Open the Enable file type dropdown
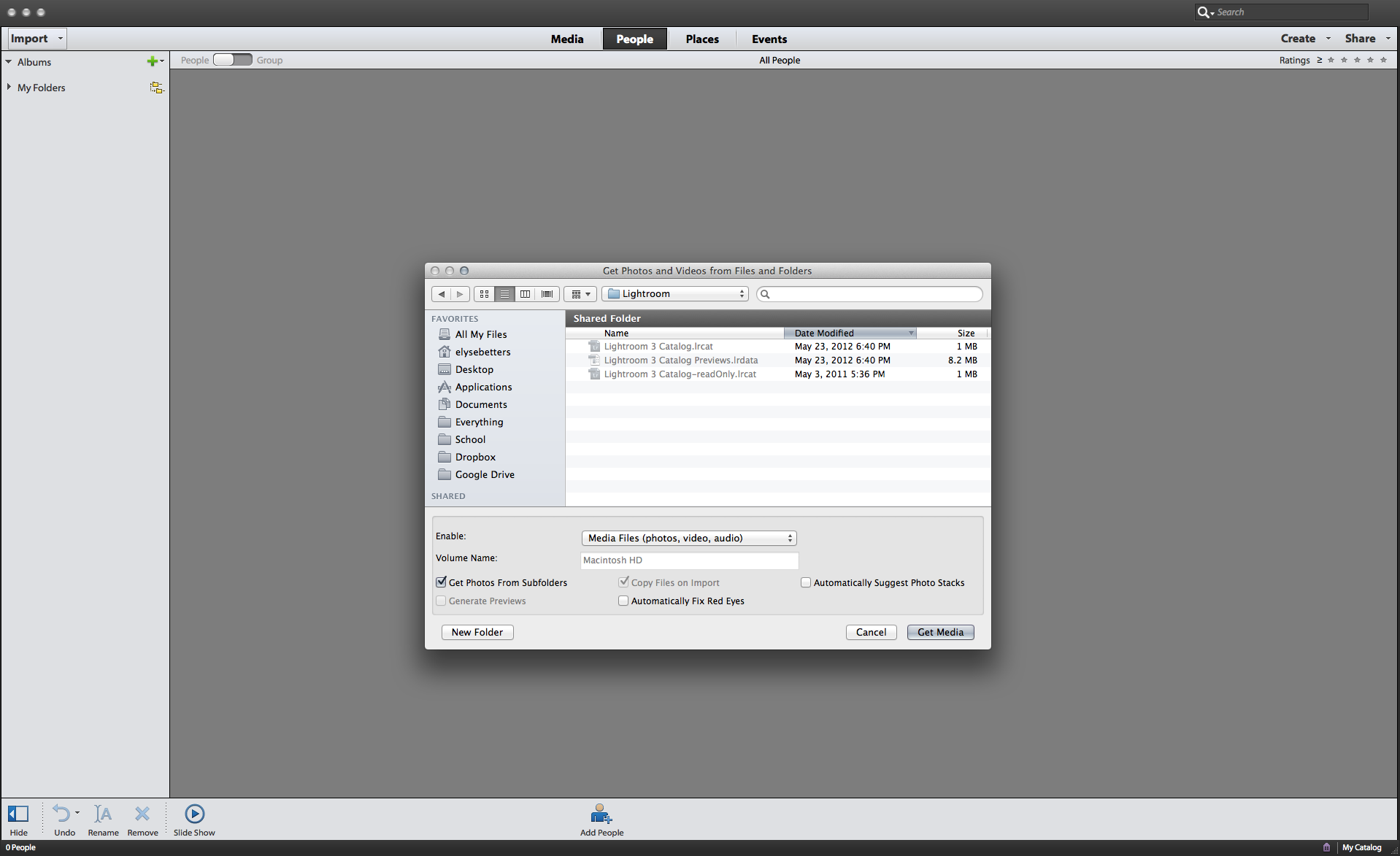This screenshot has height=856, width=1400. coord(689,538)
